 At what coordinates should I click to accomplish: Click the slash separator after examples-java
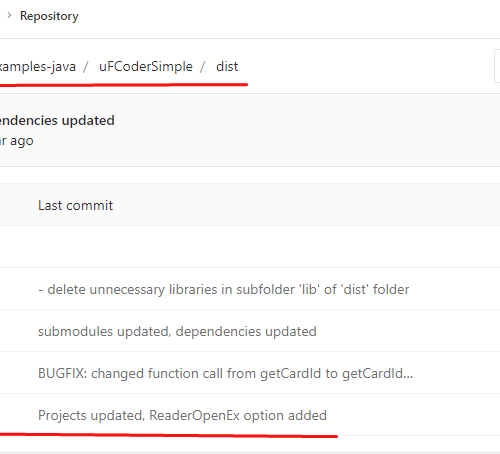pyautogui.click(x=86, y=67)
